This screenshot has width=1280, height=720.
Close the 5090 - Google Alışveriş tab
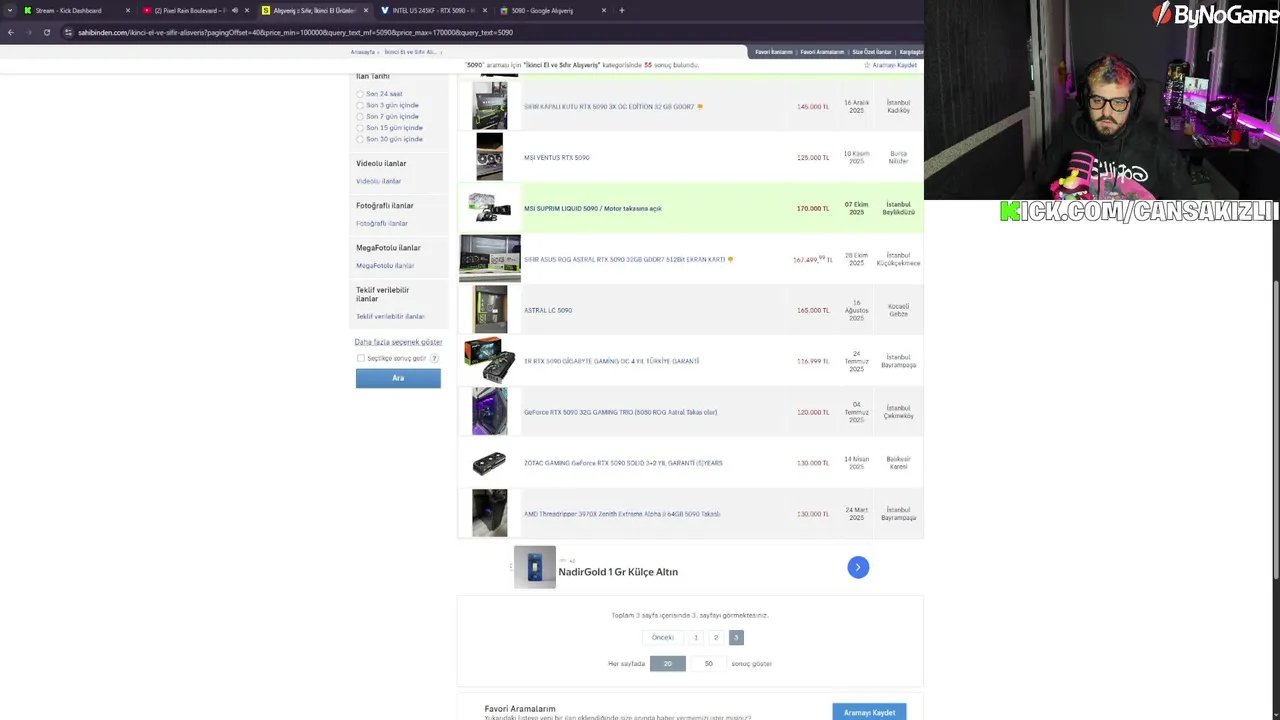[603, 10]
